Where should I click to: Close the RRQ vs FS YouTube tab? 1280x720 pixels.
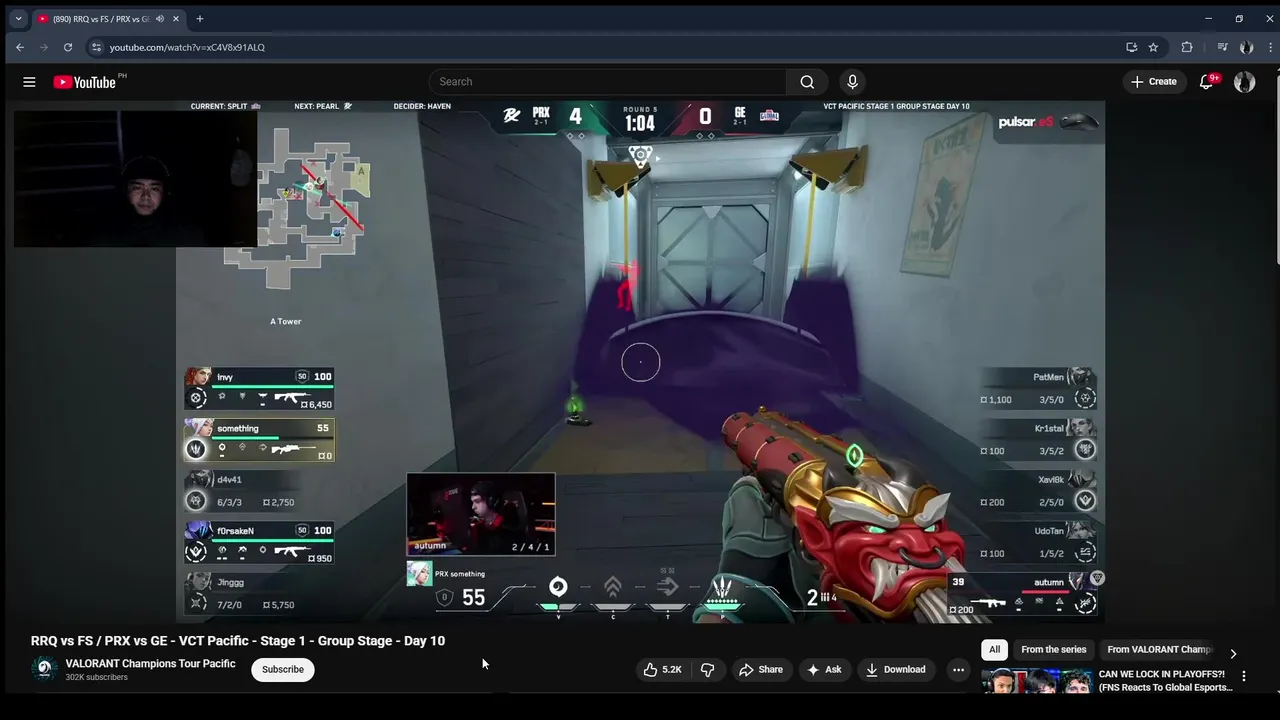pos(176,19)
